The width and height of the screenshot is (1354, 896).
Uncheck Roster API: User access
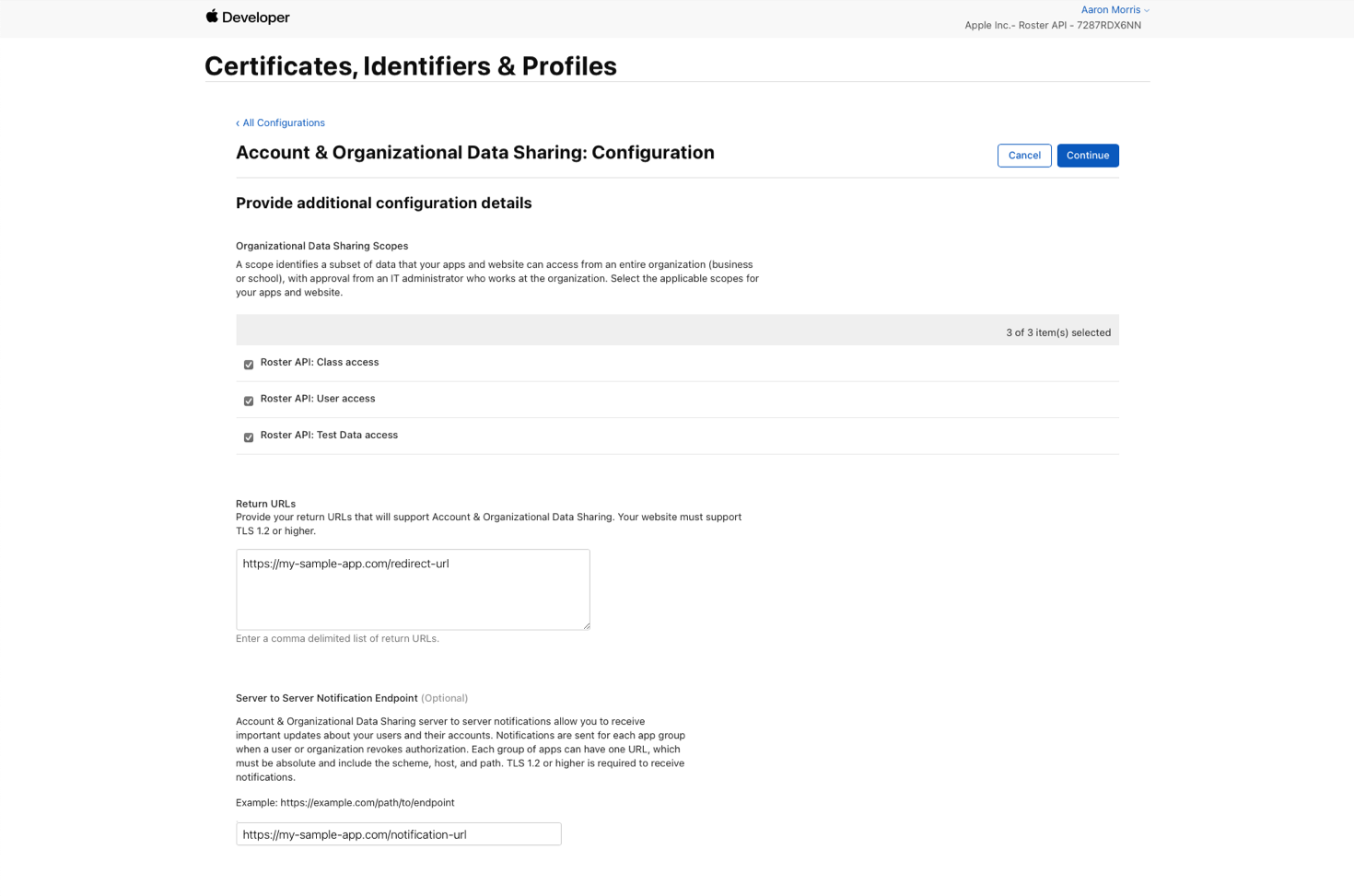(x=248, y=401)
